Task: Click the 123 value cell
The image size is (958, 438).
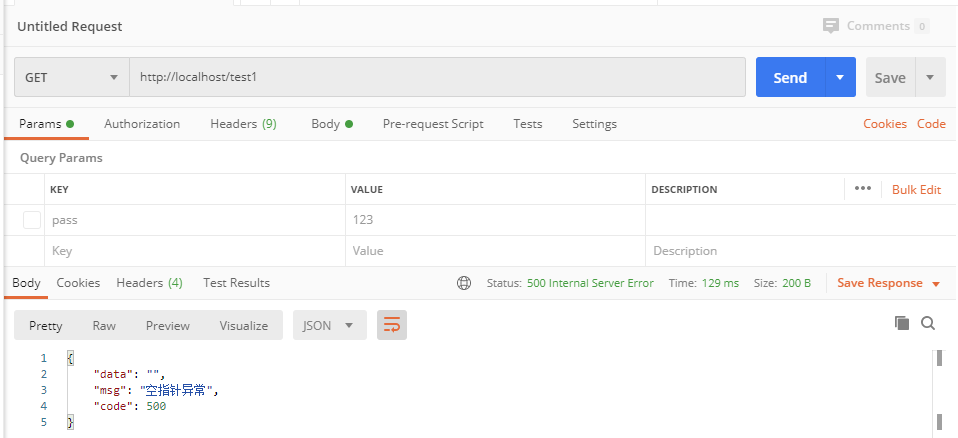Action: [495, 220]
